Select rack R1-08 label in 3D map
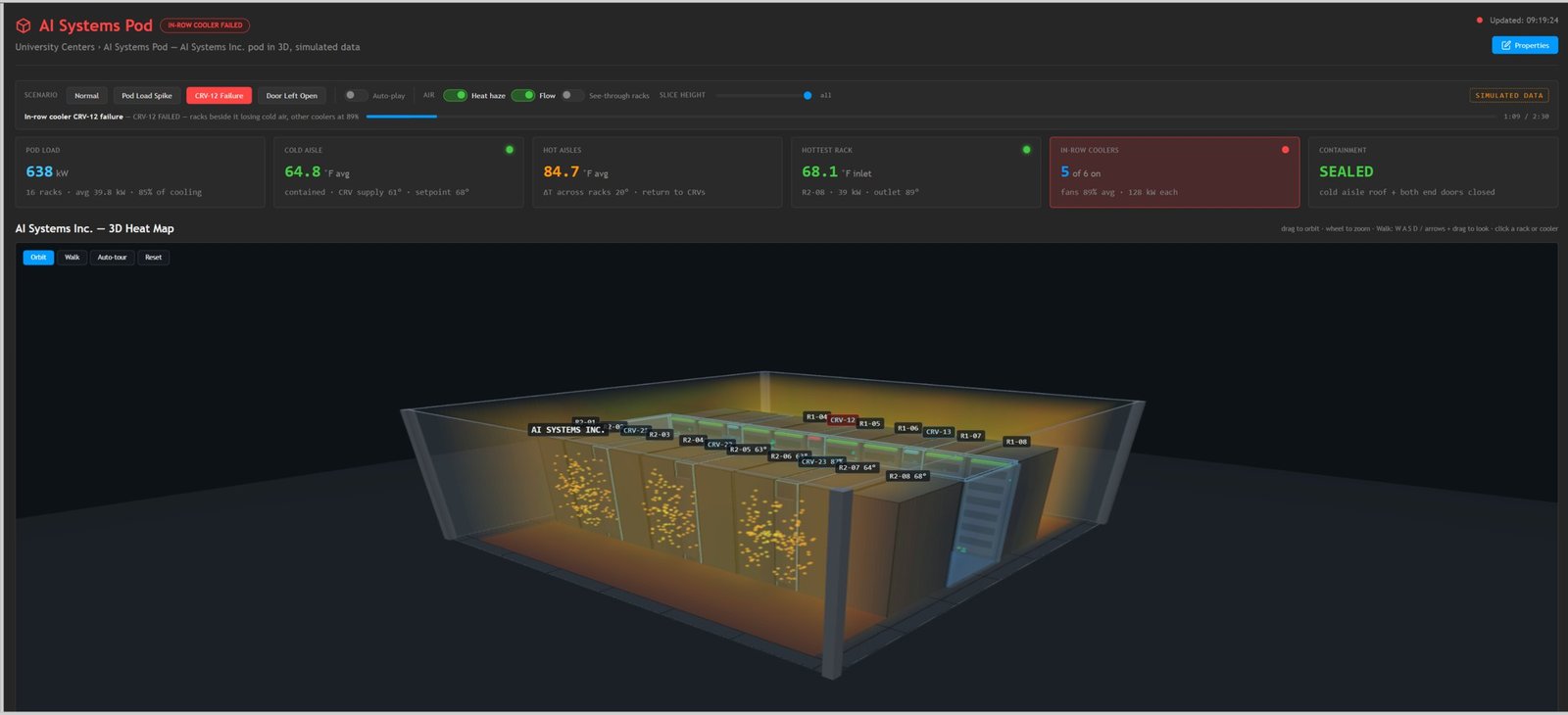 click(x=1016, y=442)
